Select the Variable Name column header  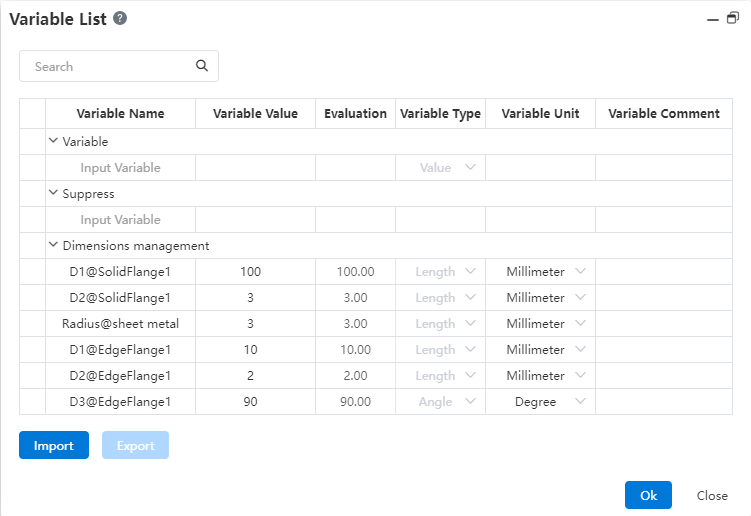point(120,114)
